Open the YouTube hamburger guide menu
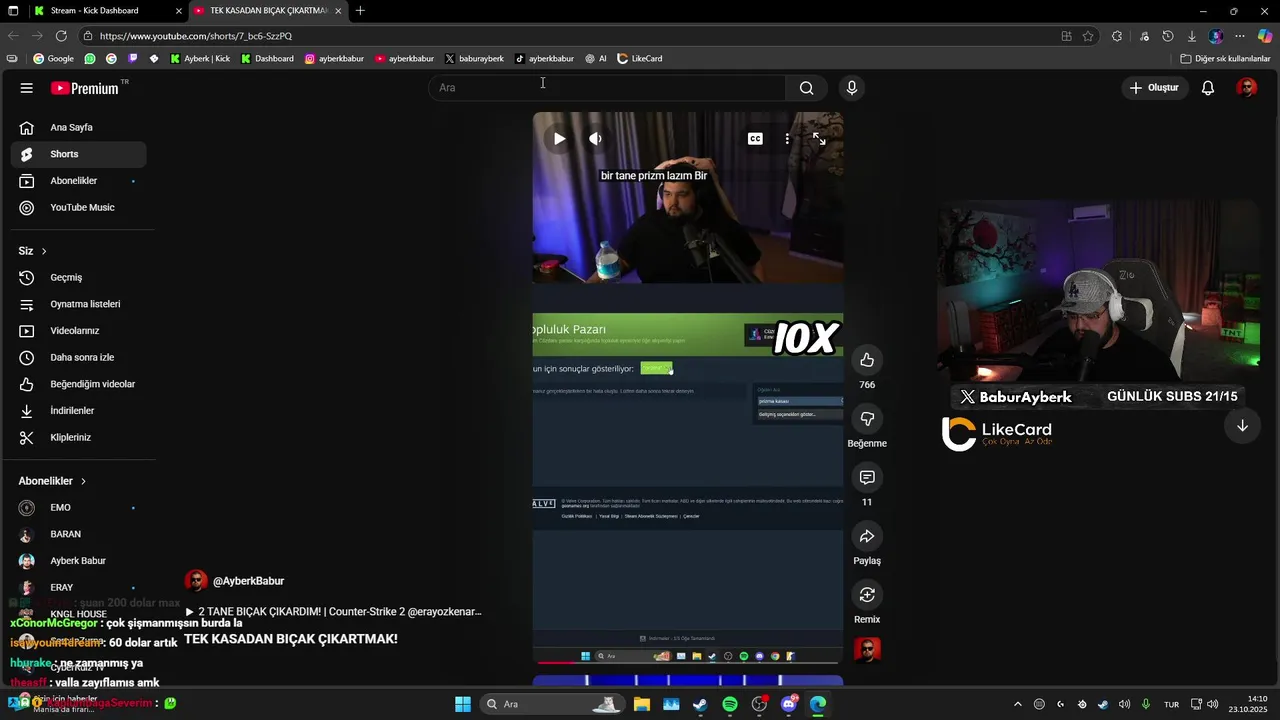Screen dimensions: 1280x720 tap(27, 88)
